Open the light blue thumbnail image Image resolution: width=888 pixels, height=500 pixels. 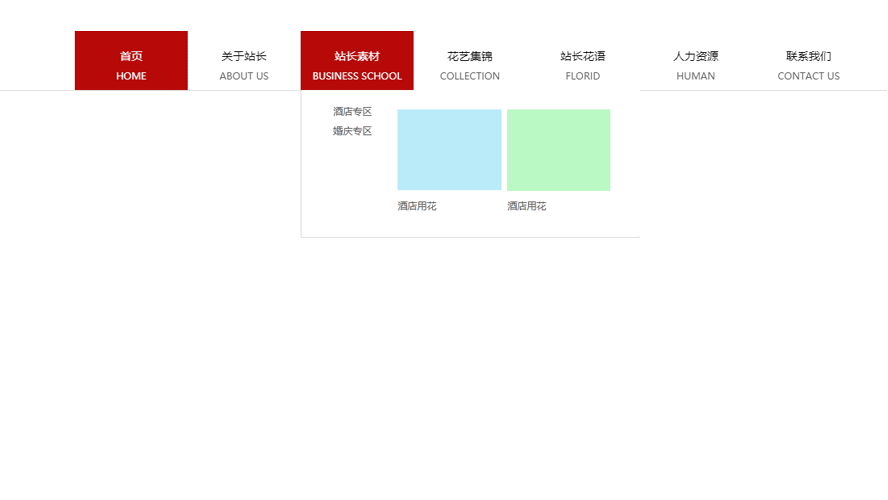(x=449, y=149)
